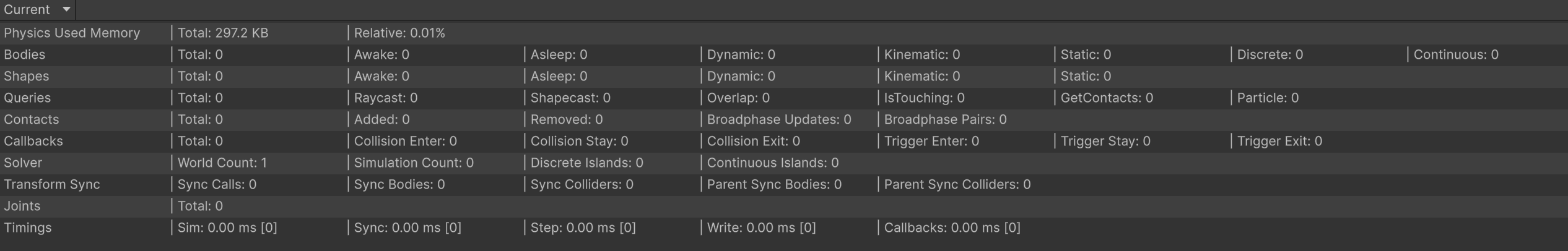This screenshot has height=251, width=1568.
Task: Click the Solver World Count: 1 stat
Action: [222, 163]
